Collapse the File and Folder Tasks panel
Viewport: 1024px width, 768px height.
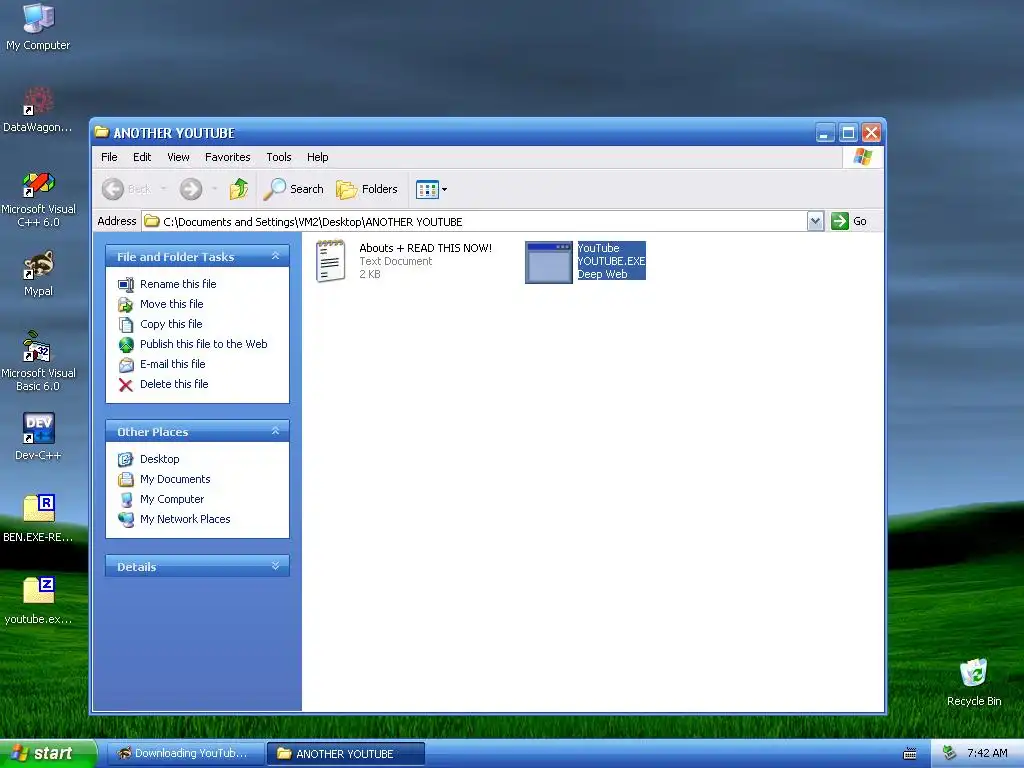(276, 256)
